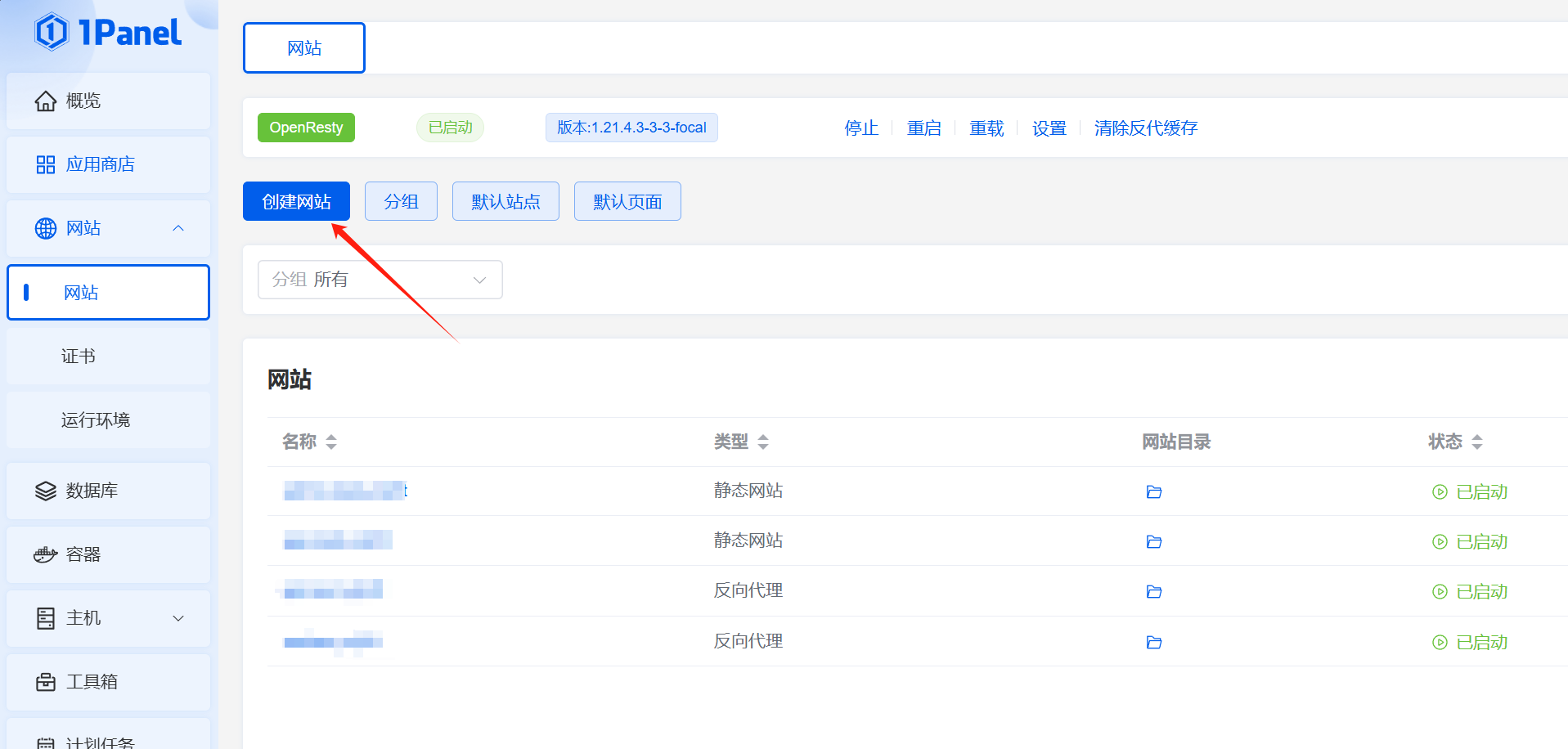Click the 1Panel logo

pos(108,32)
